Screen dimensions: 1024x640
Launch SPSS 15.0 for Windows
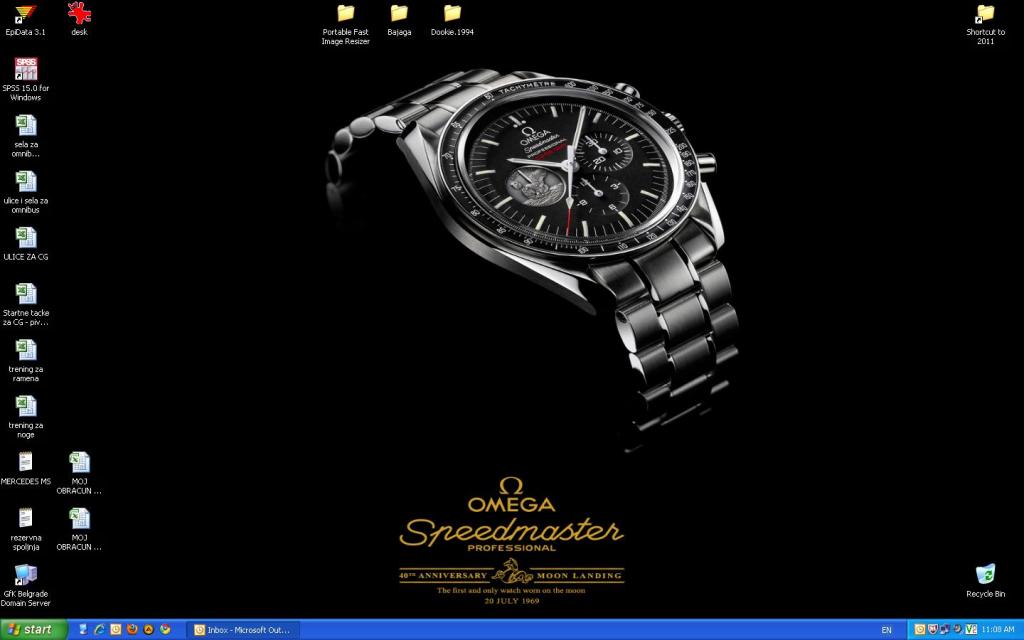(x=25, y=70)
